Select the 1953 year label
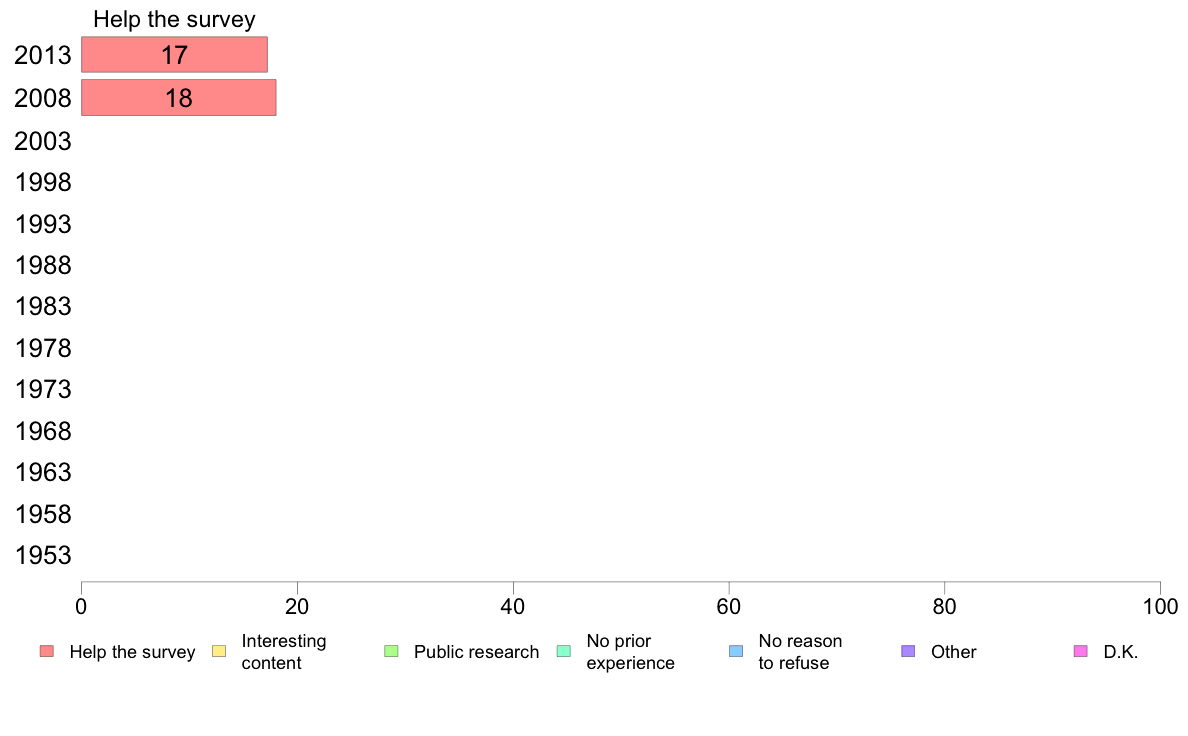The height and width of the screenshot is (736, 1188). tap(43, 555)
